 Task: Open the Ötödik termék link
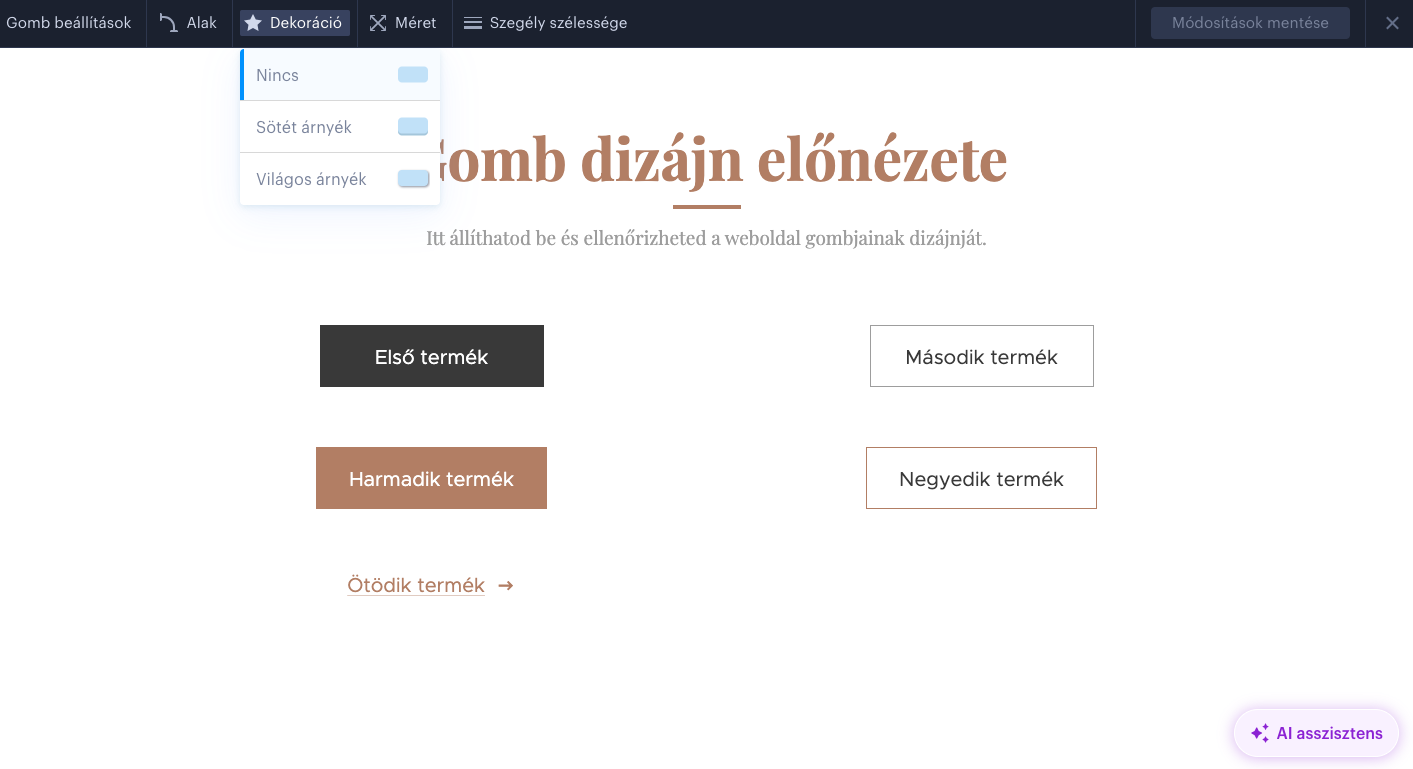pyautogui.click(x=416, y=585)
